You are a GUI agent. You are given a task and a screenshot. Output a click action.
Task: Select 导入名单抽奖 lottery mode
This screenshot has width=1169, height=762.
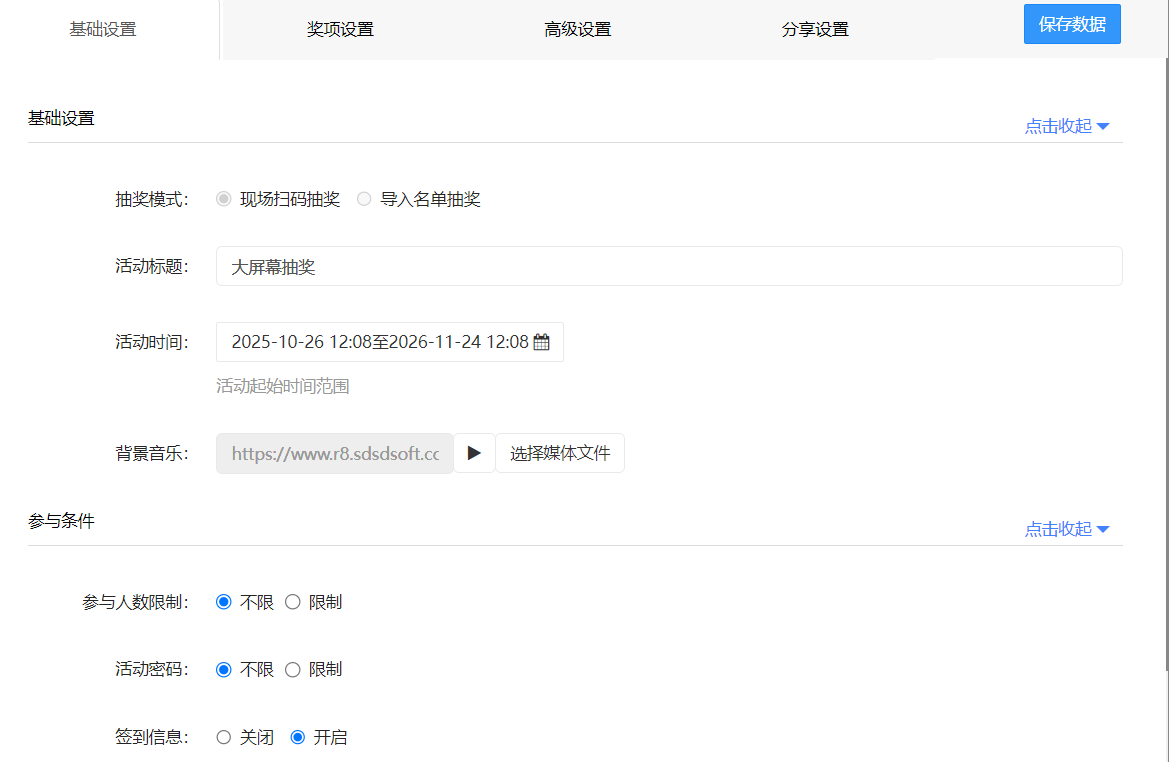(364, 198)
